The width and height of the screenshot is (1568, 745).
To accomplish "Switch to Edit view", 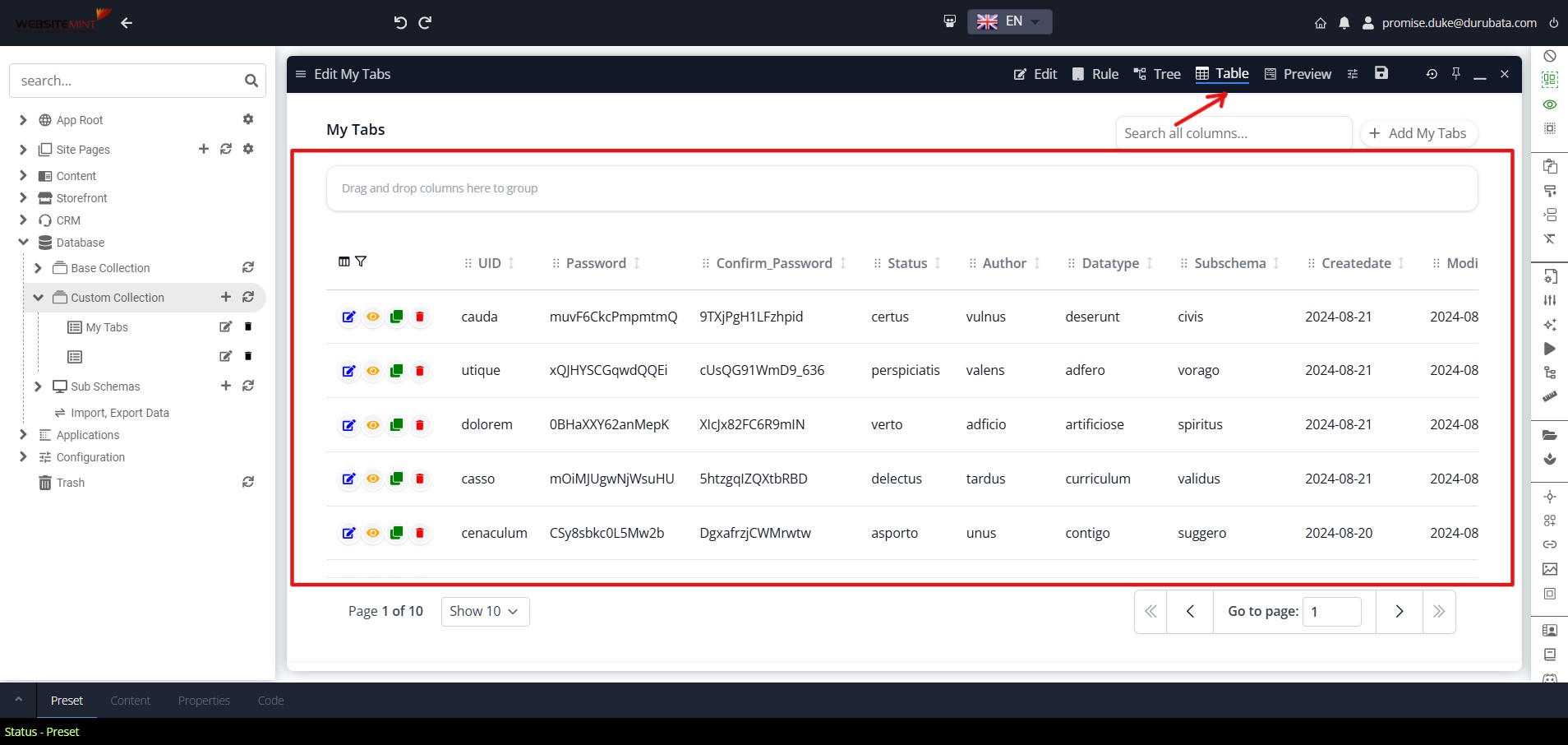I will (x=1035, y=74).
